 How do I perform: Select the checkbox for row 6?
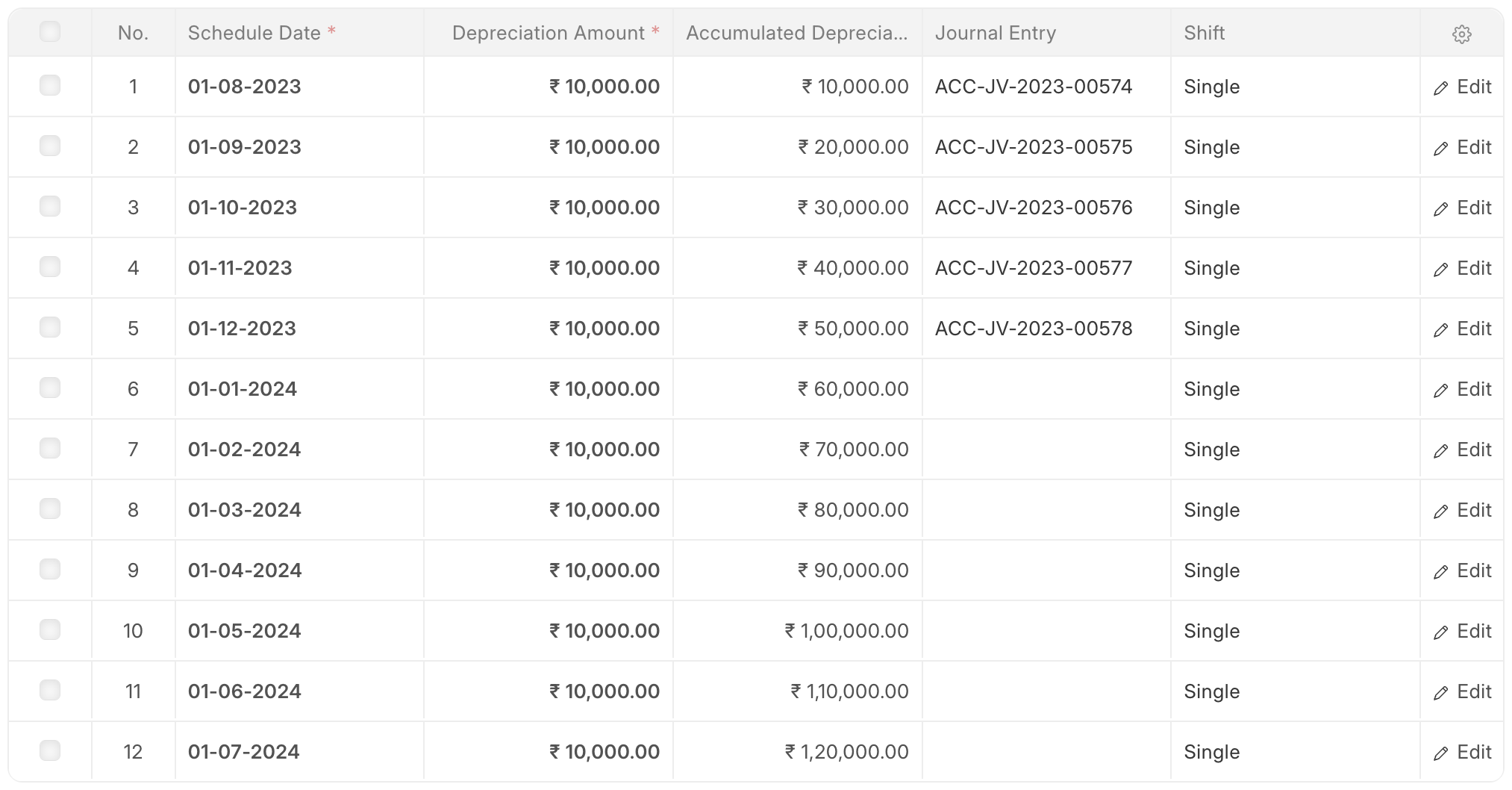point(50,388)
